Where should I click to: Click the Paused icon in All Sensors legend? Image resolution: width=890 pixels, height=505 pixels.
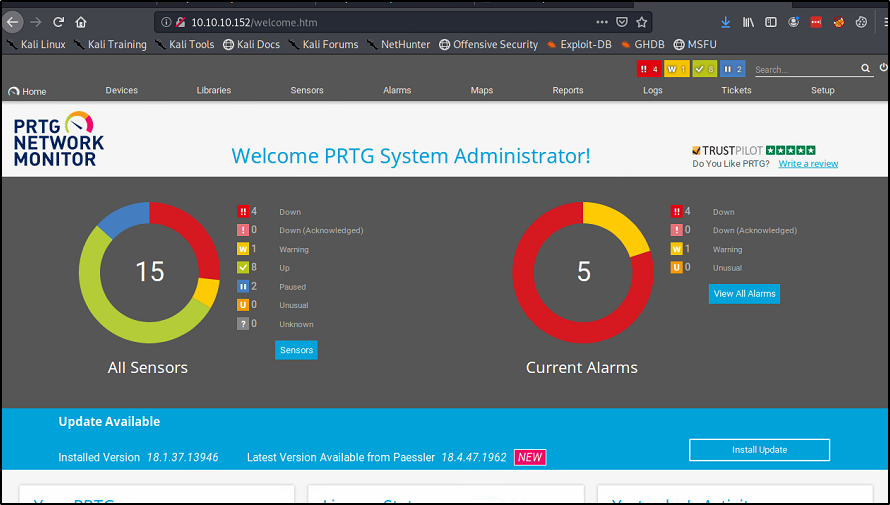pyautogui.click(x=243, y=286)
